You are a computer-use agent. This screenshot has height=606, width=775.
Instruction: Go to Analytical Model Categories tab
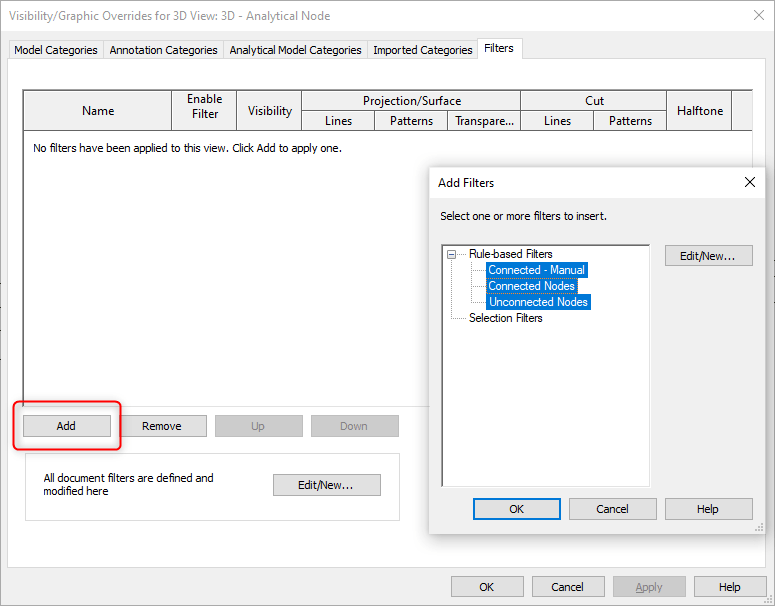[x=295, y=50]
